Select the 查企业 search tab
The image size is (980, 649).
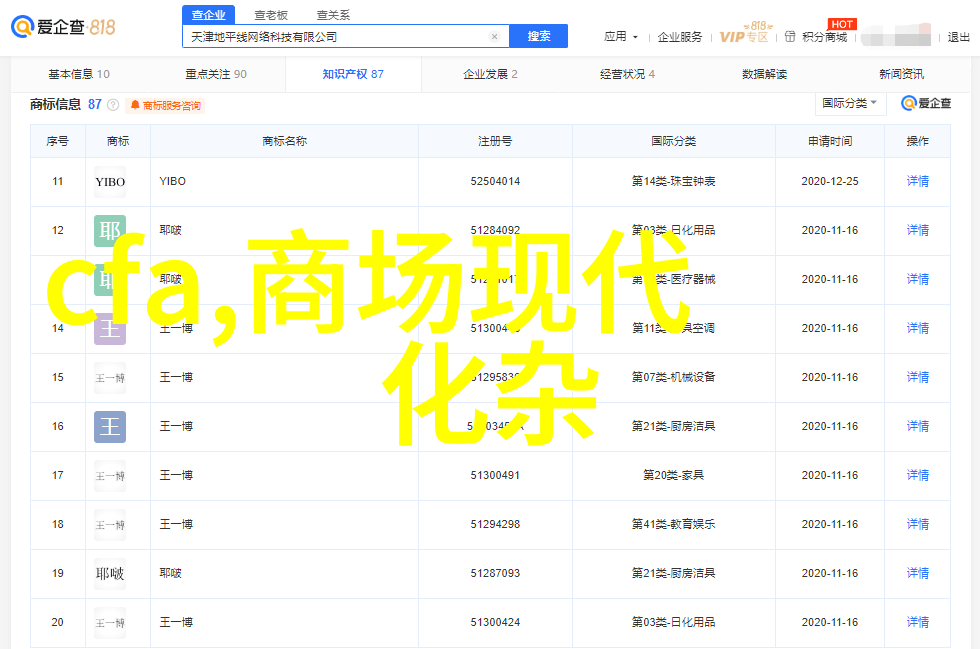tap(209, 15)
